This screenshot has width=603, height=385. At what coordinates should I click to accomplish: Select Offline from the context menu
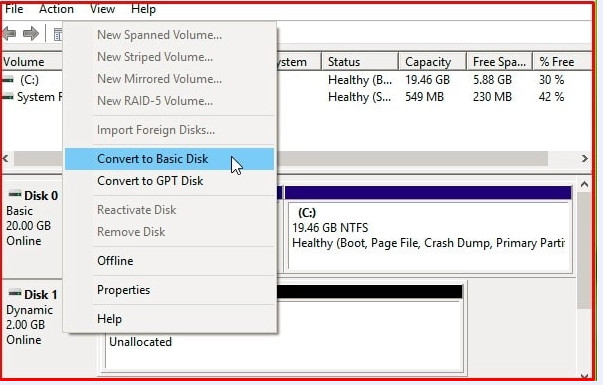coord(169,261)
